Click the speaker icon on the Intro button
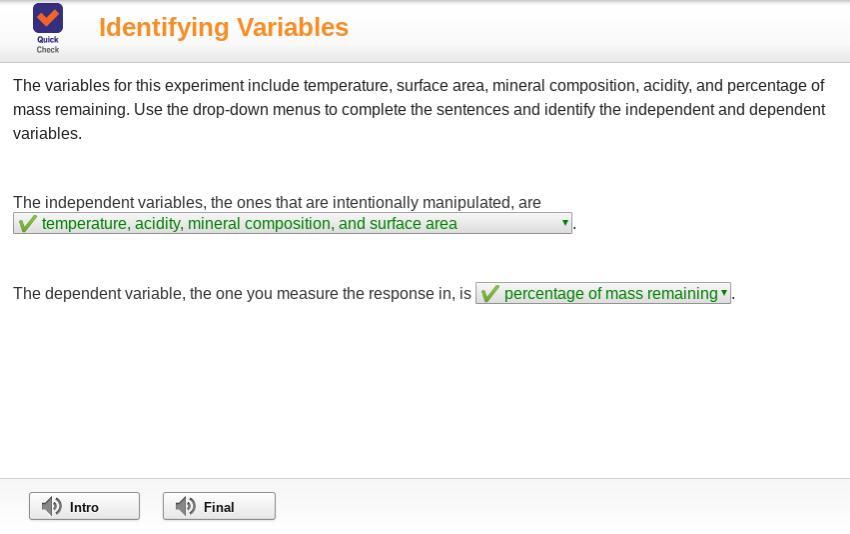850x534 pixels. [x=51, y=506]
